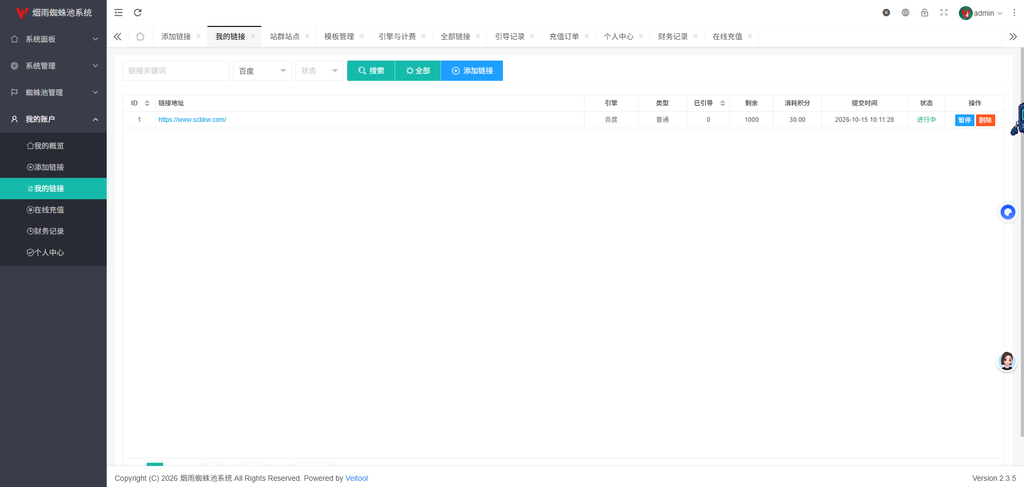
Task: Close the 全部链接 tab
Action: point(478,37)
